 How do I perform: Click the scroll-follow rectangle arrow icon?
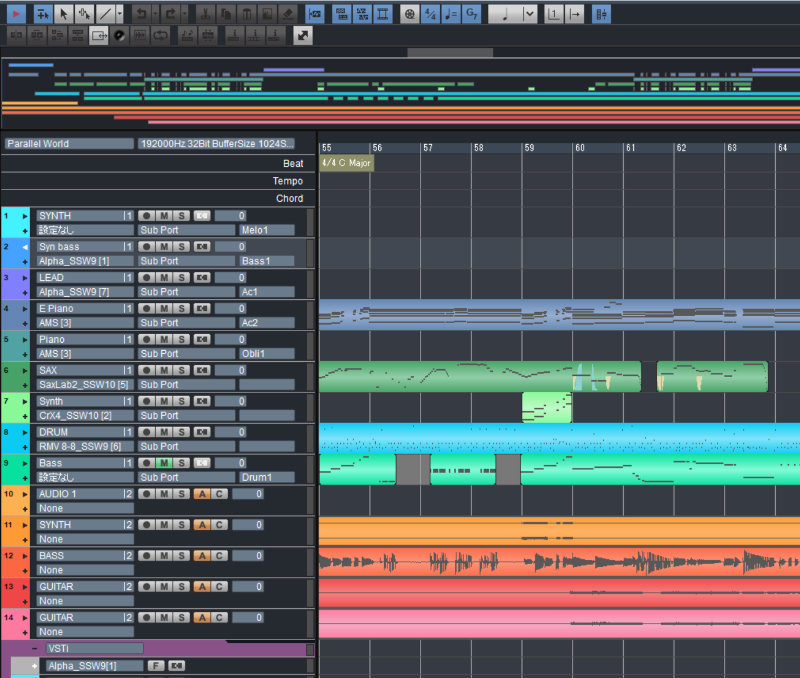tap(98, 35)
